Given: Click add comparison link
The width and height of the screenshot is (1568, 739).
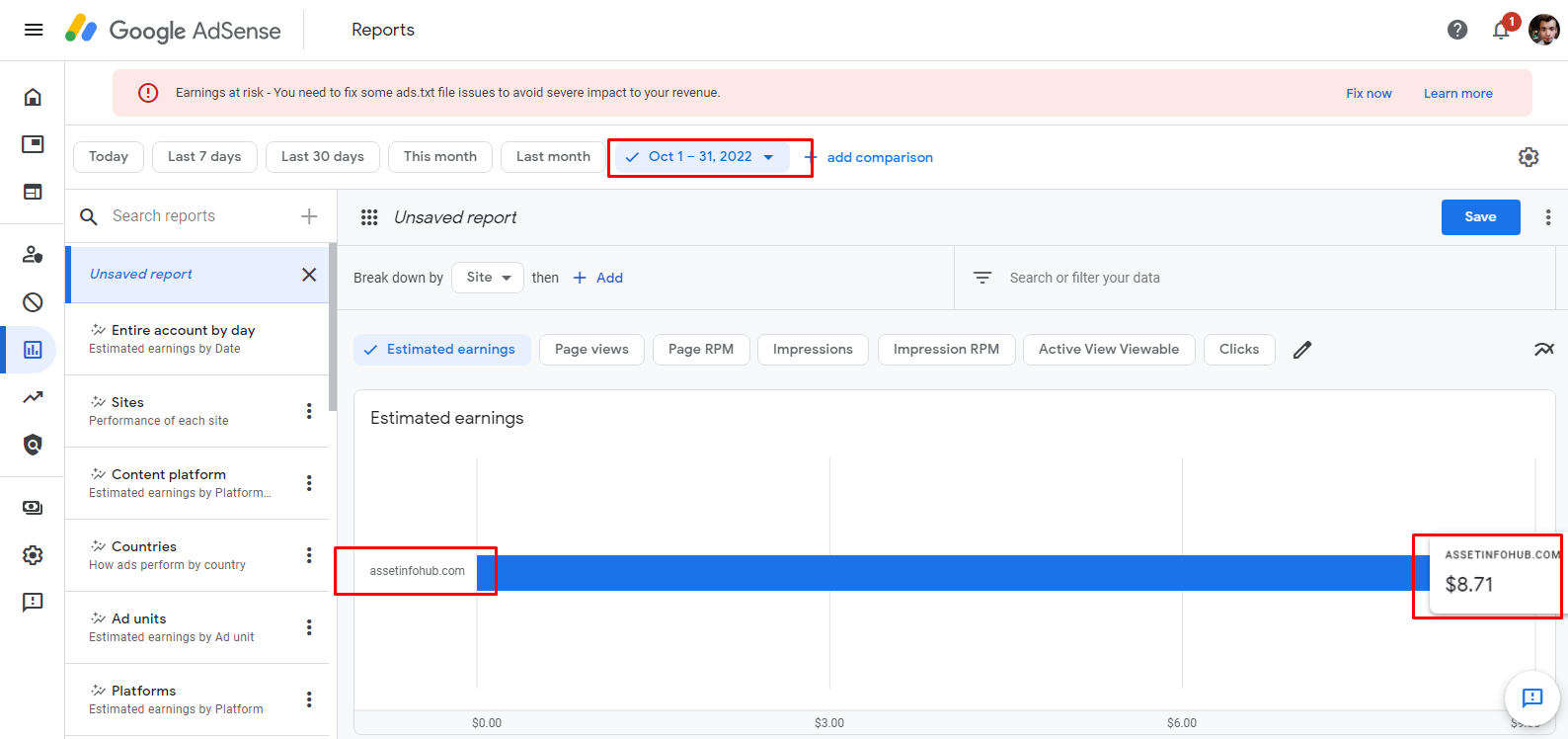Looking at the screenshot, I should tap(869, 157).
